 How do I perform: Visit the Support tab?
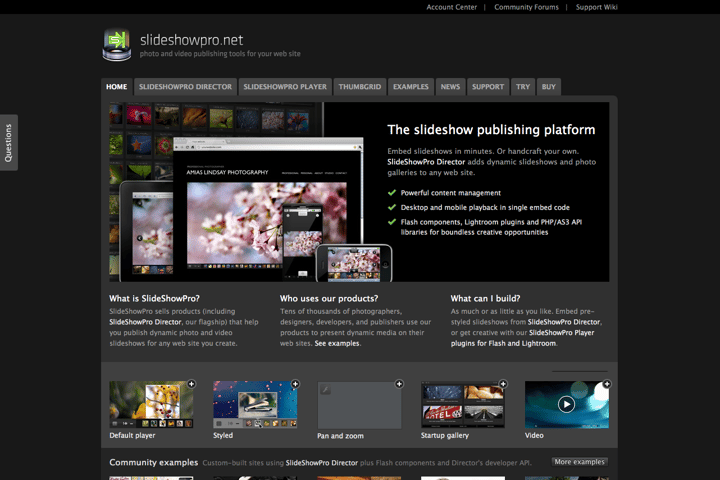(488, 87)
